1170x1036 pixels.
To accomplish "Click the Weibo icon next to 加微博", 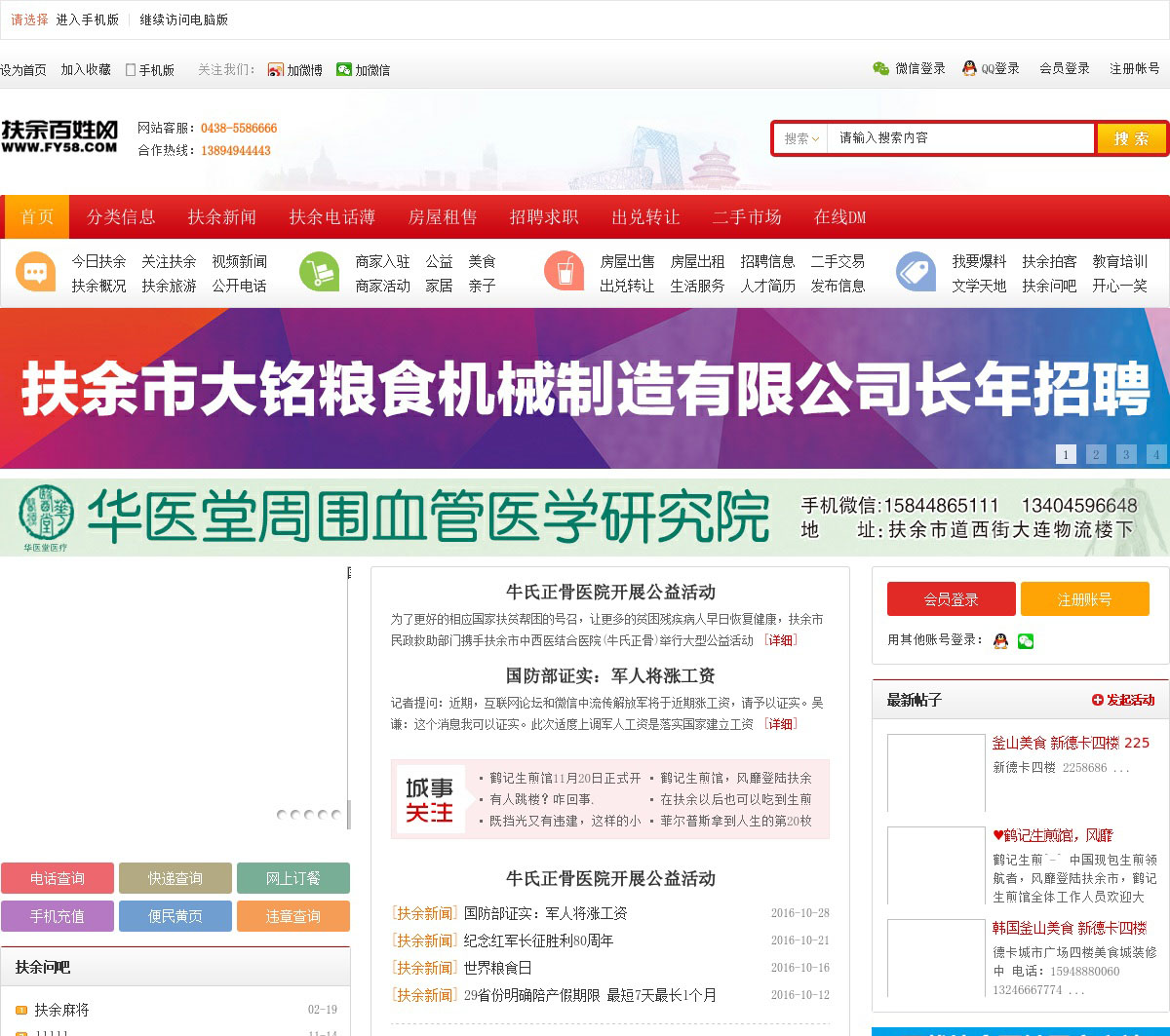I will click(276, 70).
